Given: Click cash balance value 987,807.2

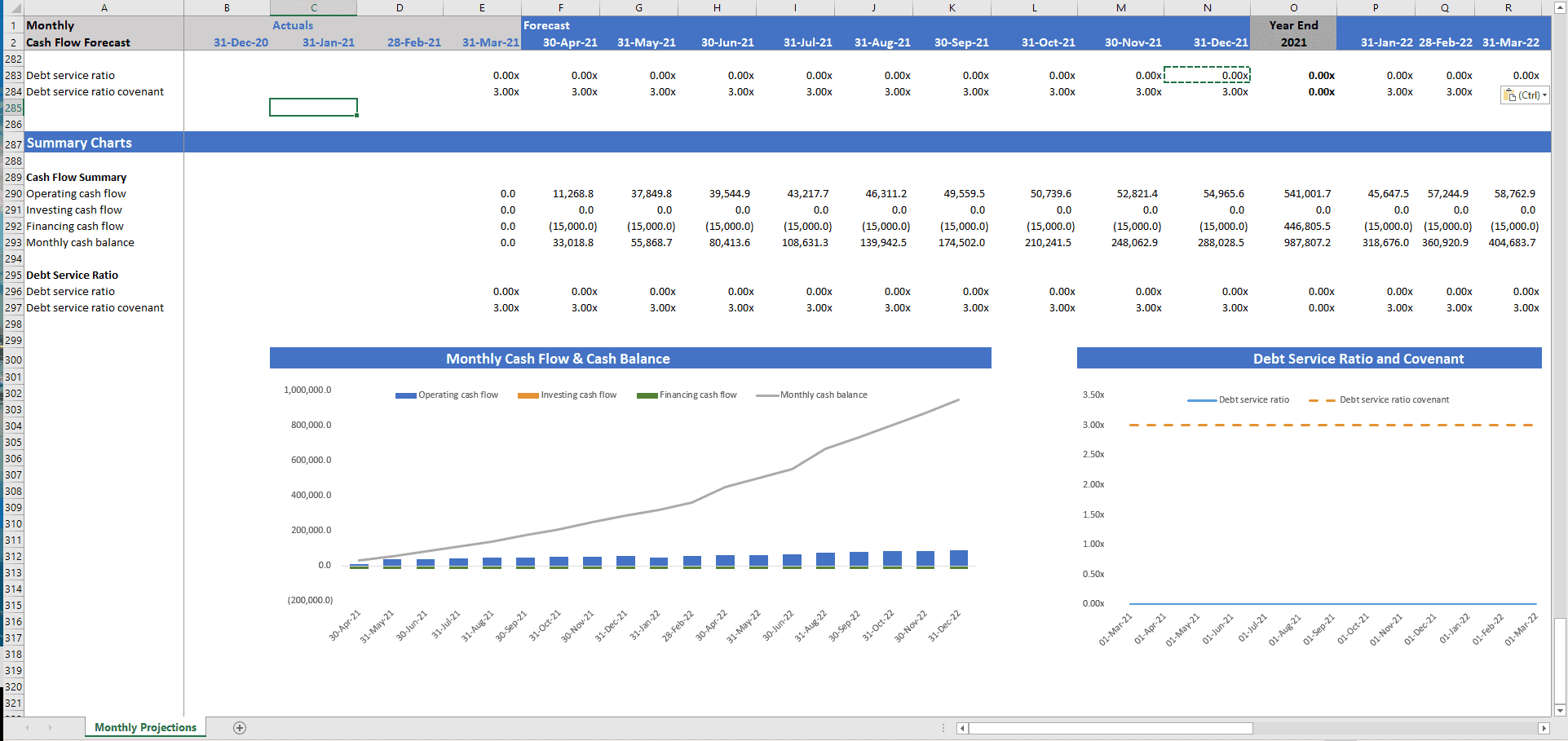Looking at the screenshot, I should 1307,242.
